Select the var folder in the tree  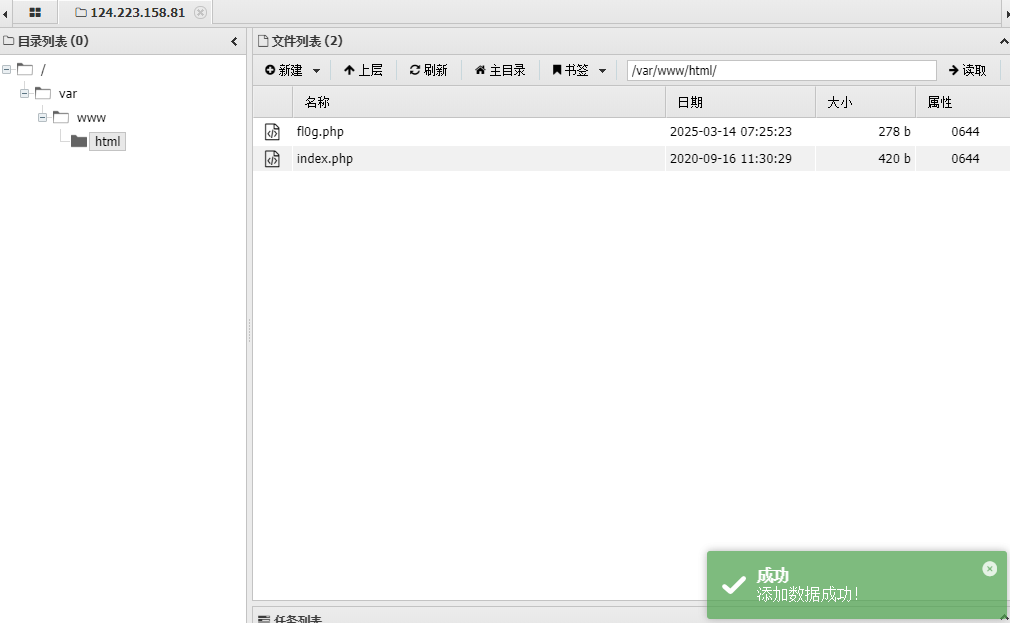pyautogui.click(x=68, y=93)
